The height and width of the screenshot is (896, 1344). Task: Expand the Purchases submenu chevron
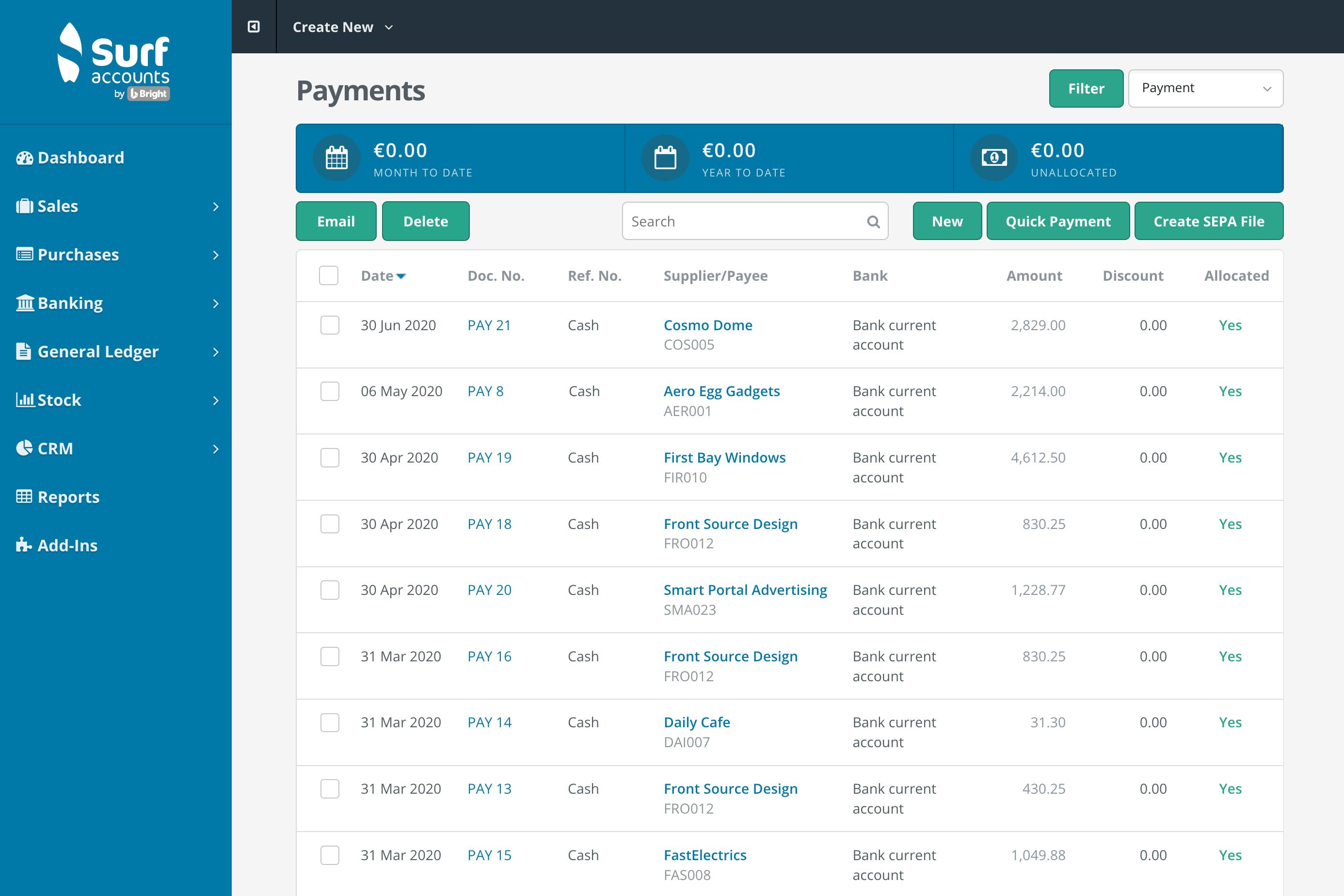tap(216, 255)
